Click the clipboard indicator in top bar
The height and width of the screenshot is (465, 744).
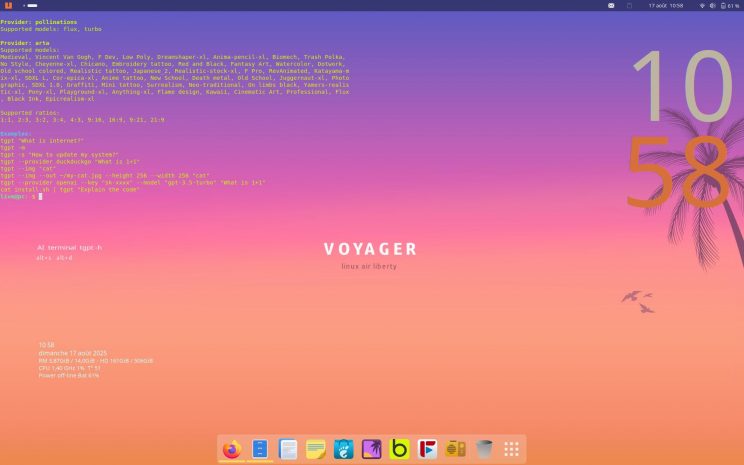click(629, 6)
